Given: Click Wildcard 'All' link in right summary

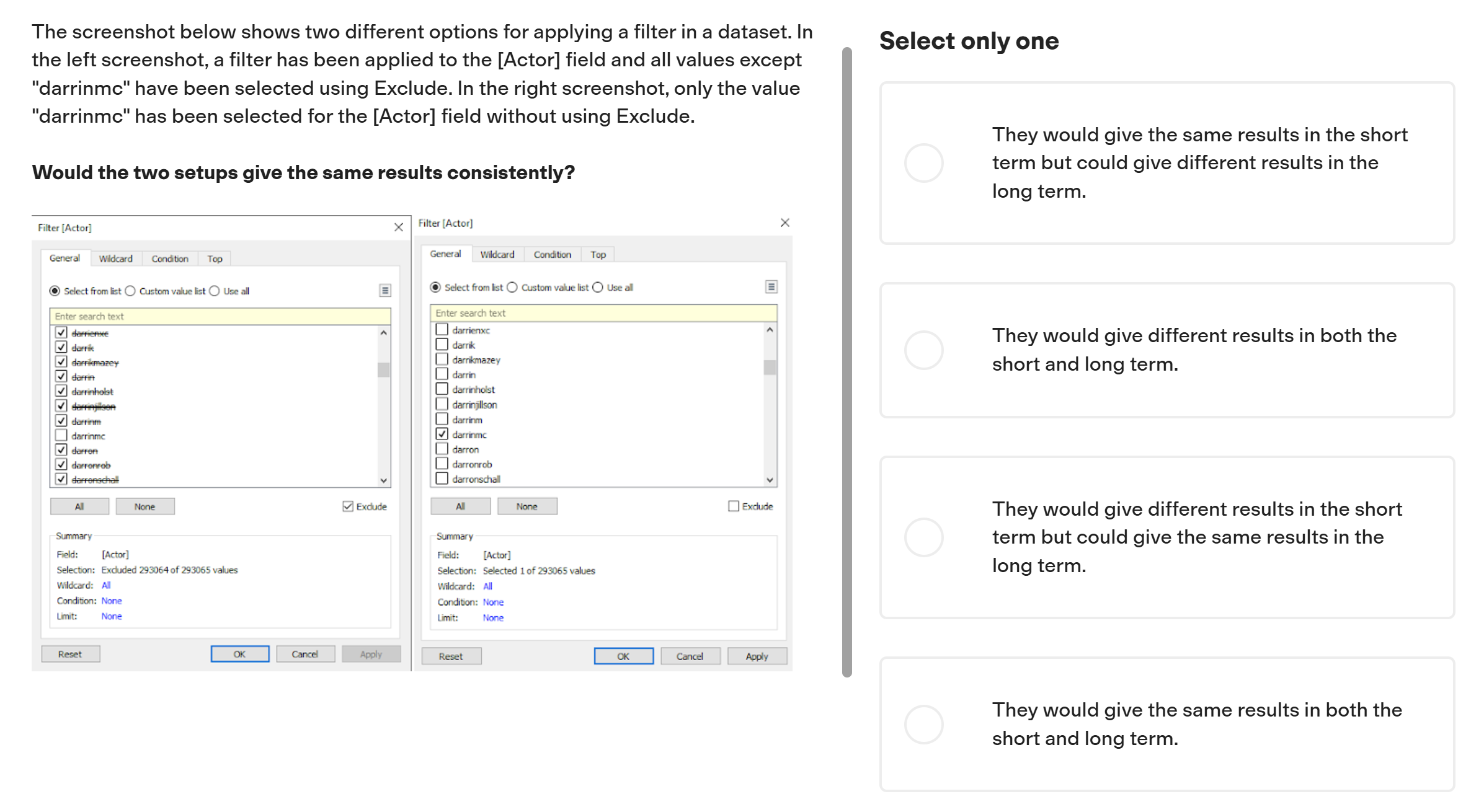Looking at the screenshot, I should [488, 586].
